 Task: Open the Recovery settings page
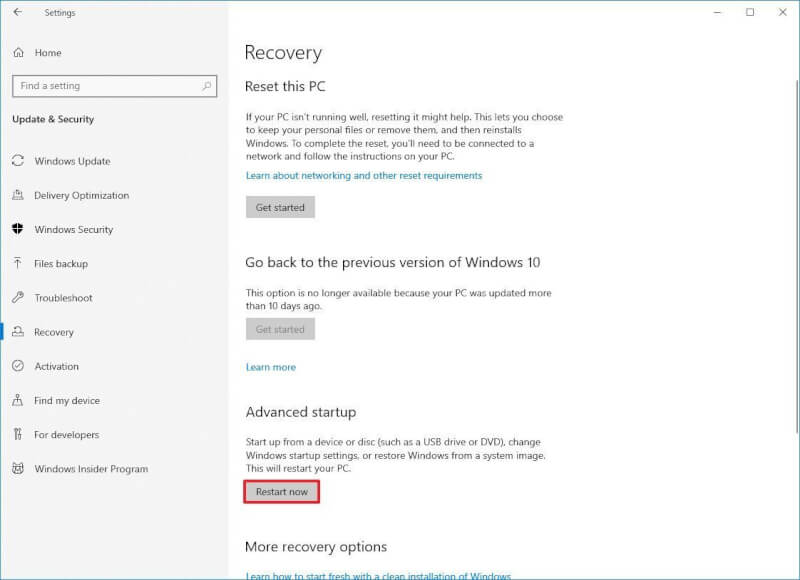point(54,332)
